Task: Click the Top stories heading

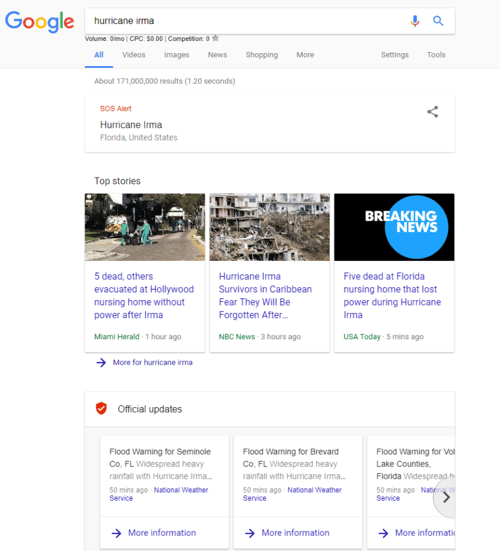Action: [117, 181]
